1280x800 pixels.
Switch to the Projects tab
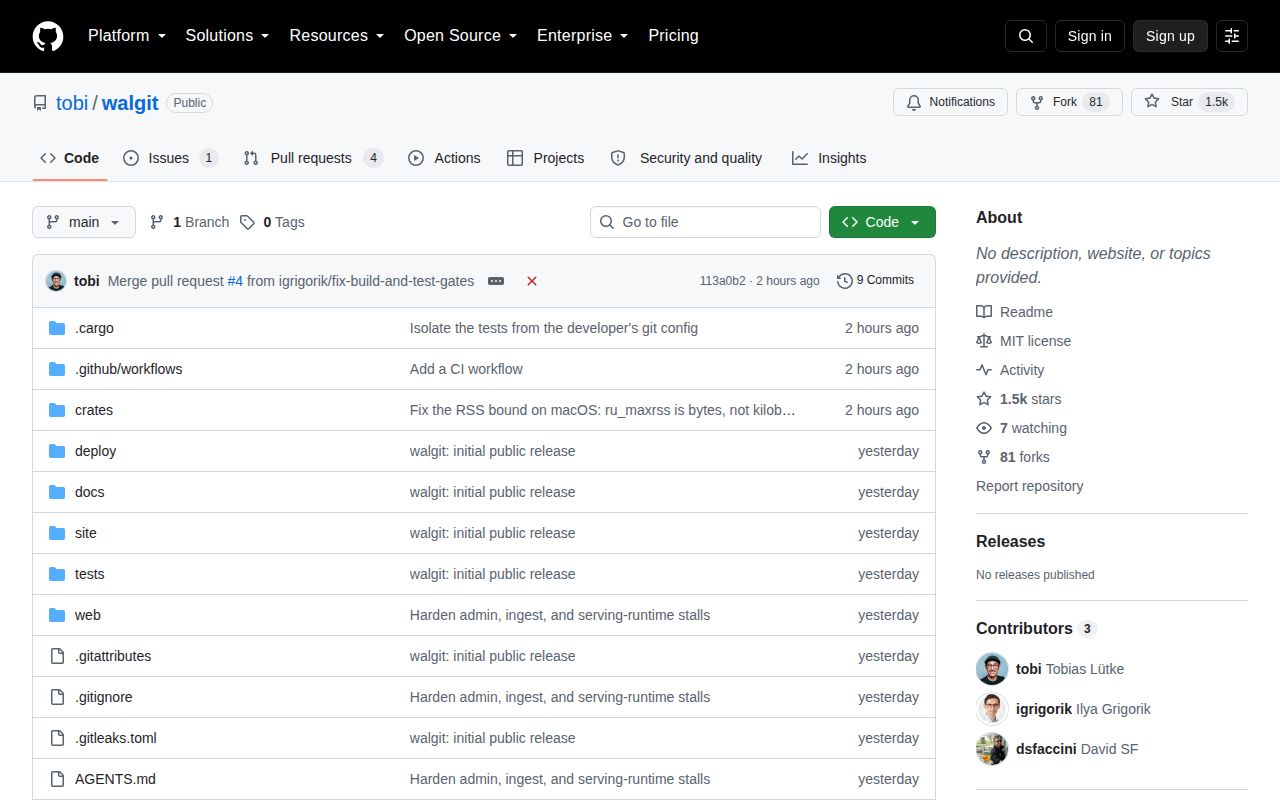[546, 158]
